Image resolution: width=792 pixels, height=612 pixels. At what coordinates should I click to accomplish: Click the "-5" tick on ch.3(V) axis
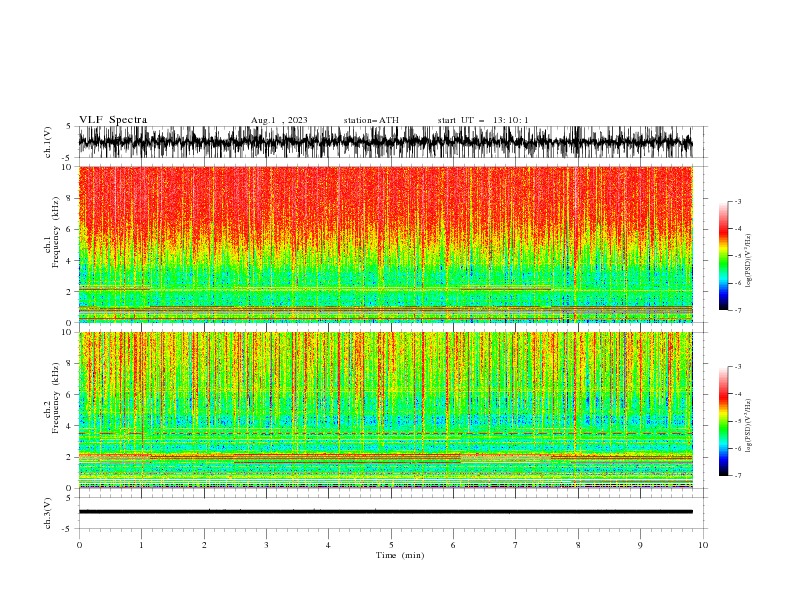click(67, 529)
